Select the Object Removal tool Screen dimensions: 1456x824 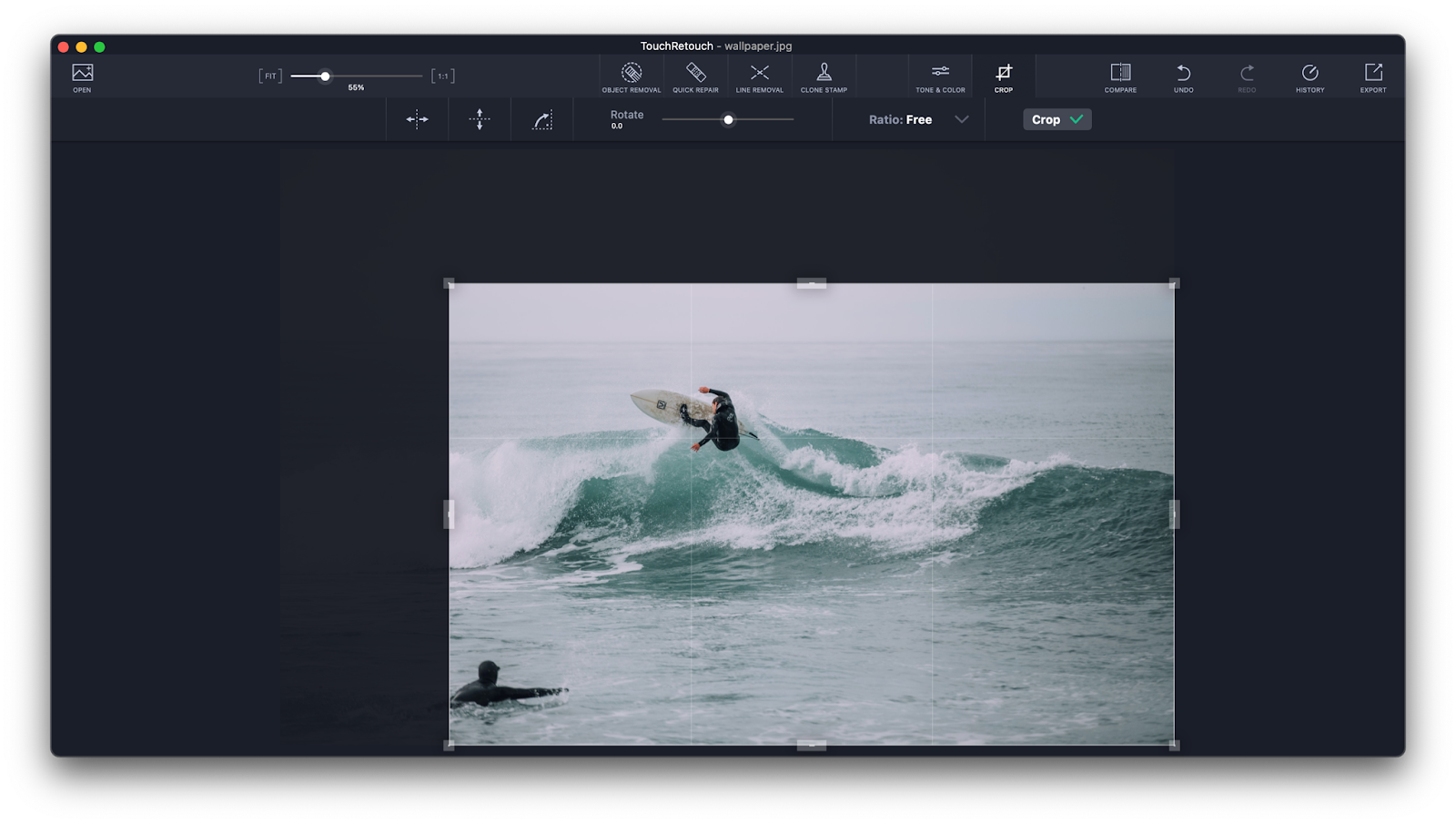[x=631, y=77]
